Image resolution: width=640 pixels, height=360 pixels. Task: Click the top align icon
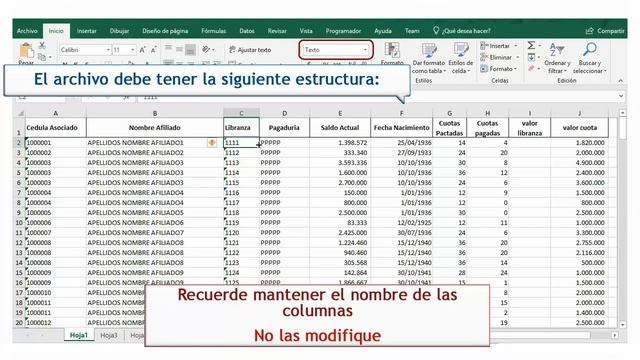[168, 49]
